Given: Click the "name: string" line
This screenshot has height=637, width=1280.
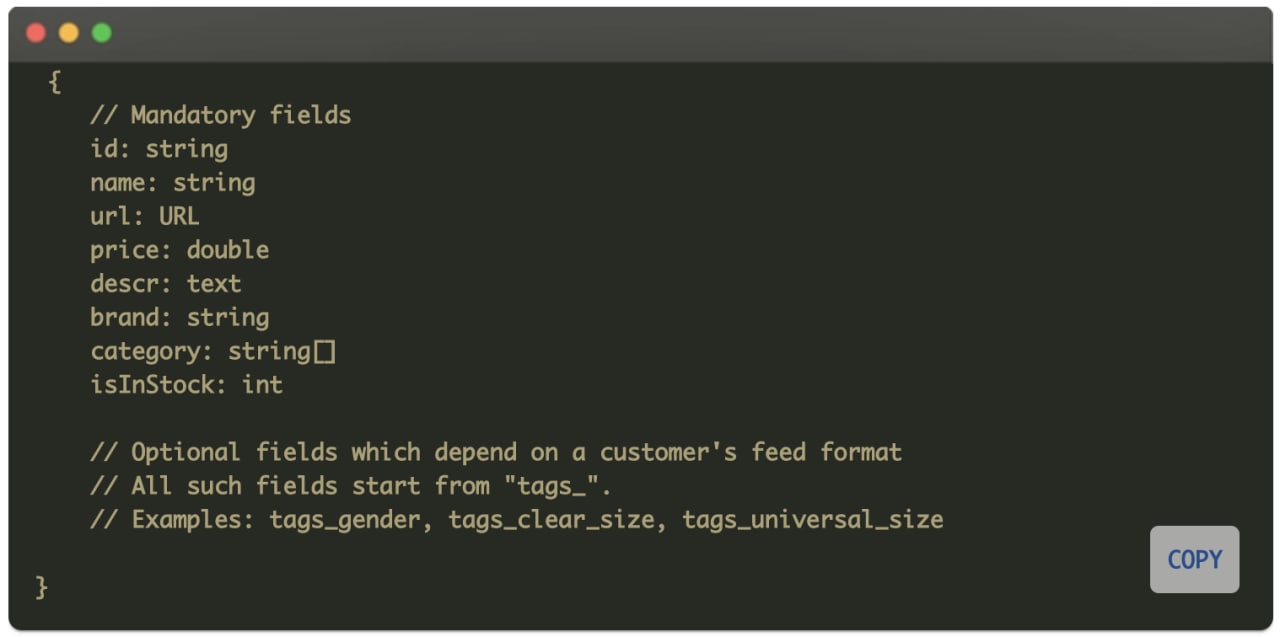Looking at the screenshot, I should click(173, 183).
